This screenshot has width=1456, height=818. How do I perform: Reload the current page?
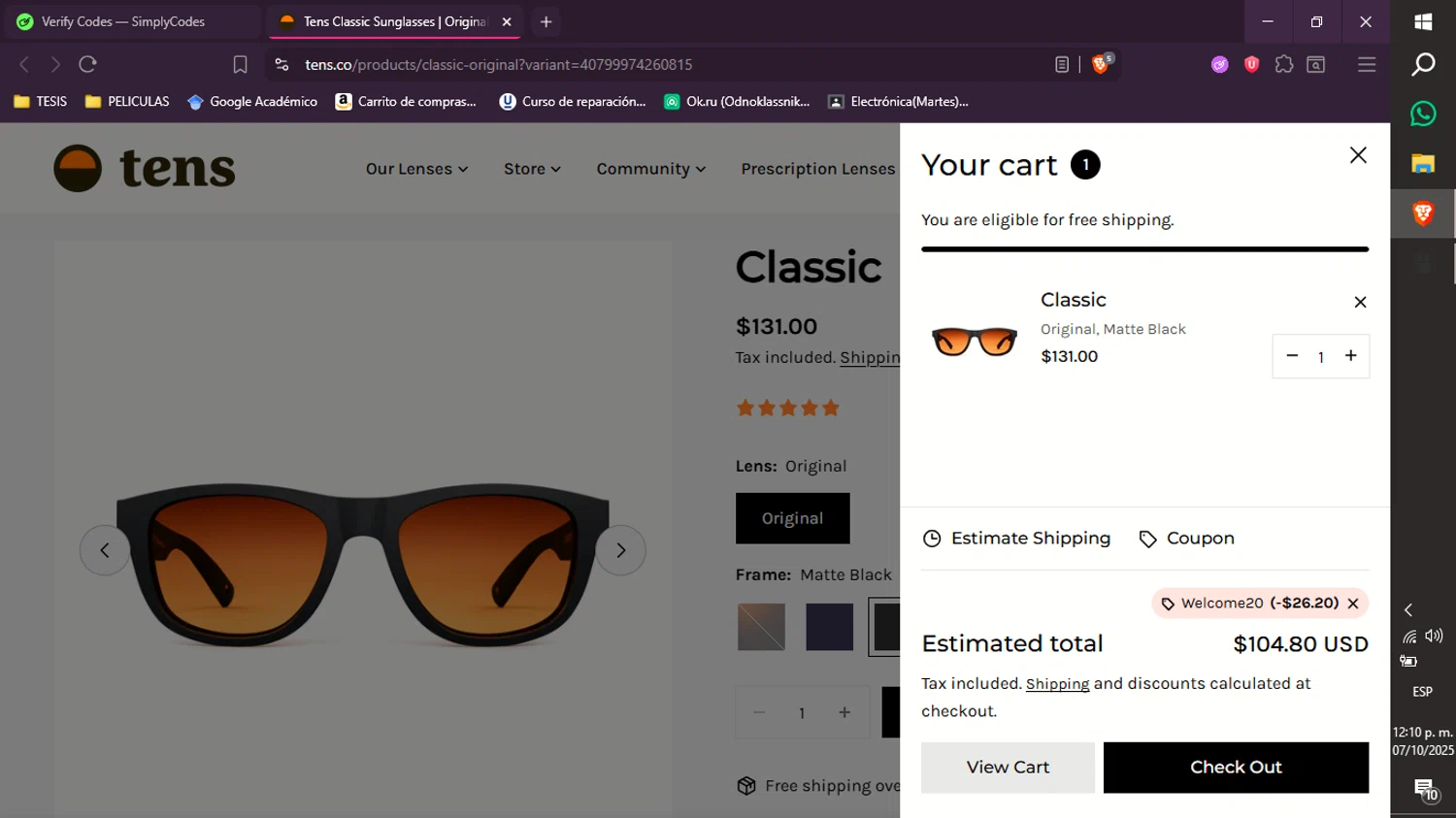coord(87,64)
